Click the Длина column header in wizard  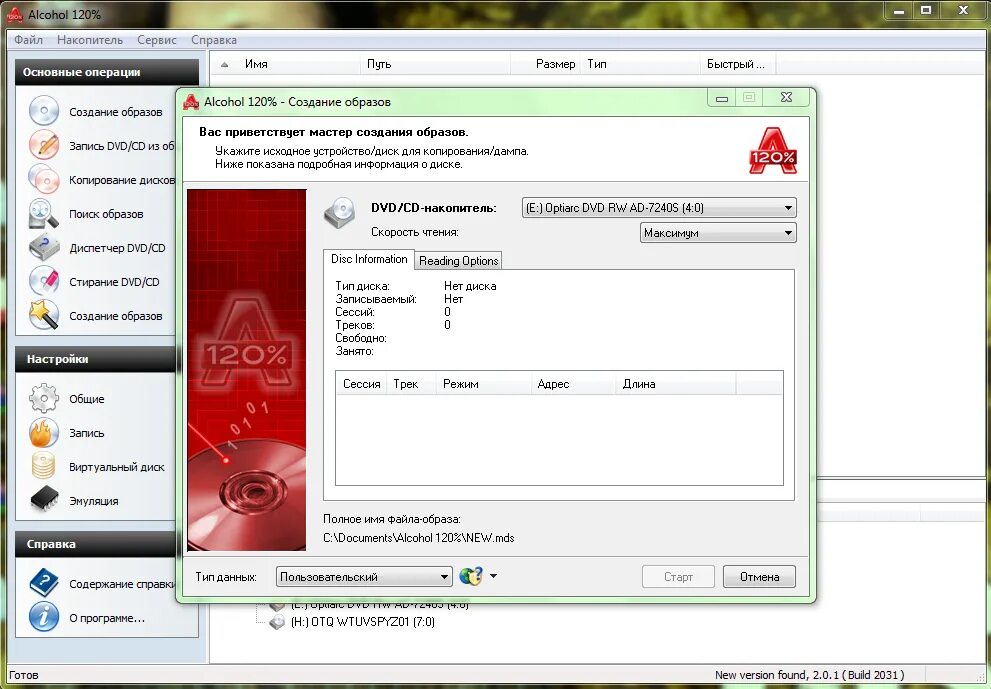pos(676,384)
